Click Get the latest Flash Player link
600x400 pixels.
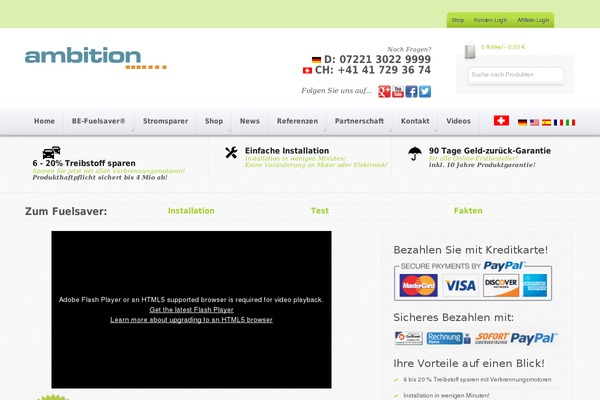tap(191, 310)
